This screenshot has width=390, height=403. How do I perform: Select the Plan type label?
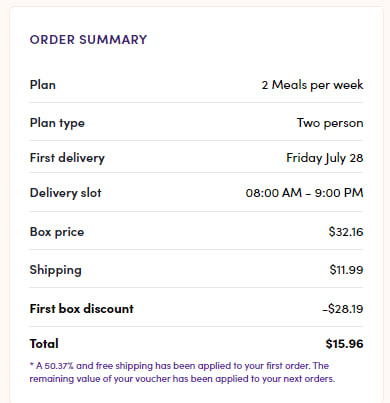tap(57, 123)
